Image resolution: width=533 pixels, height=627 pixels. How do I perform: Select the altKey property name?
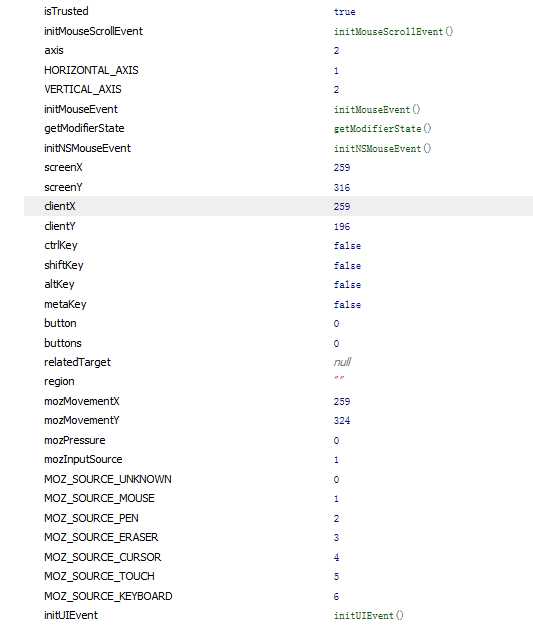coord(59,284)
